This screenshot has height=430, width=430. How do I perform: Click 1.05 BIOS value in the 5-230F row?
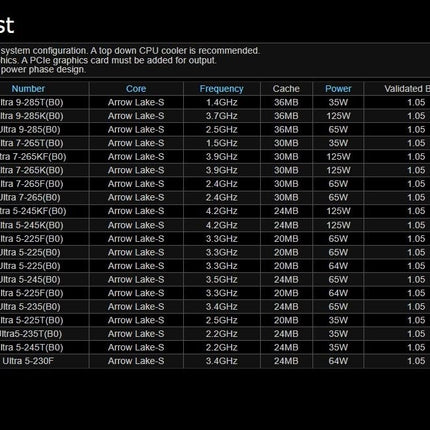(x=416, y=361)
